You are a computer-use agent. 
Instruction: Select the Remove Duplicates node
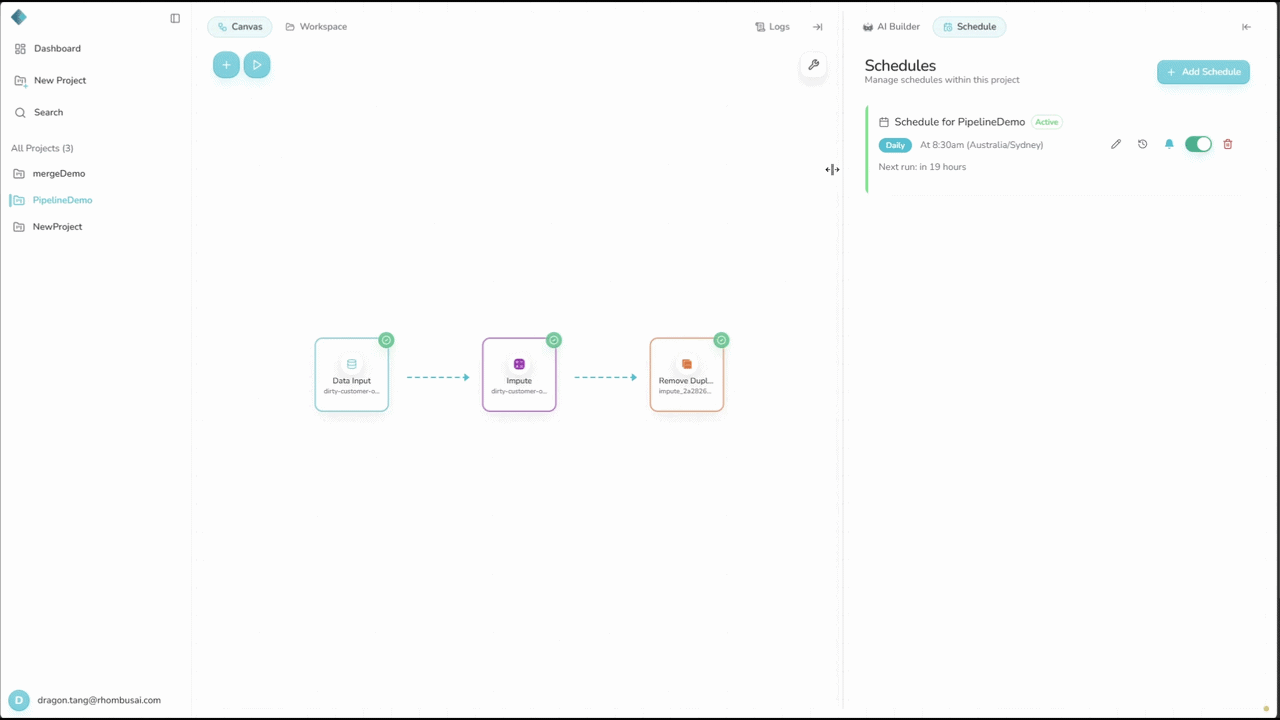point(687,374)
